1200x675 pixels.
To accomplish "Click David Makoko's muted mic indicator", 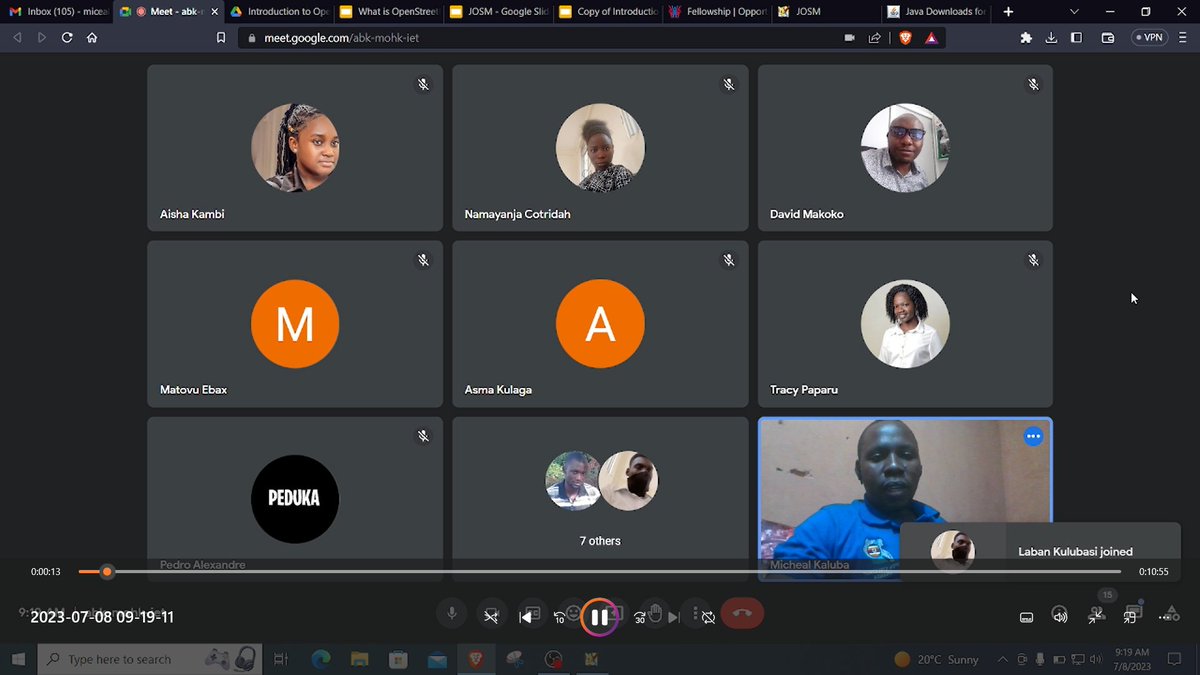I will click(x=1034, y=85).
